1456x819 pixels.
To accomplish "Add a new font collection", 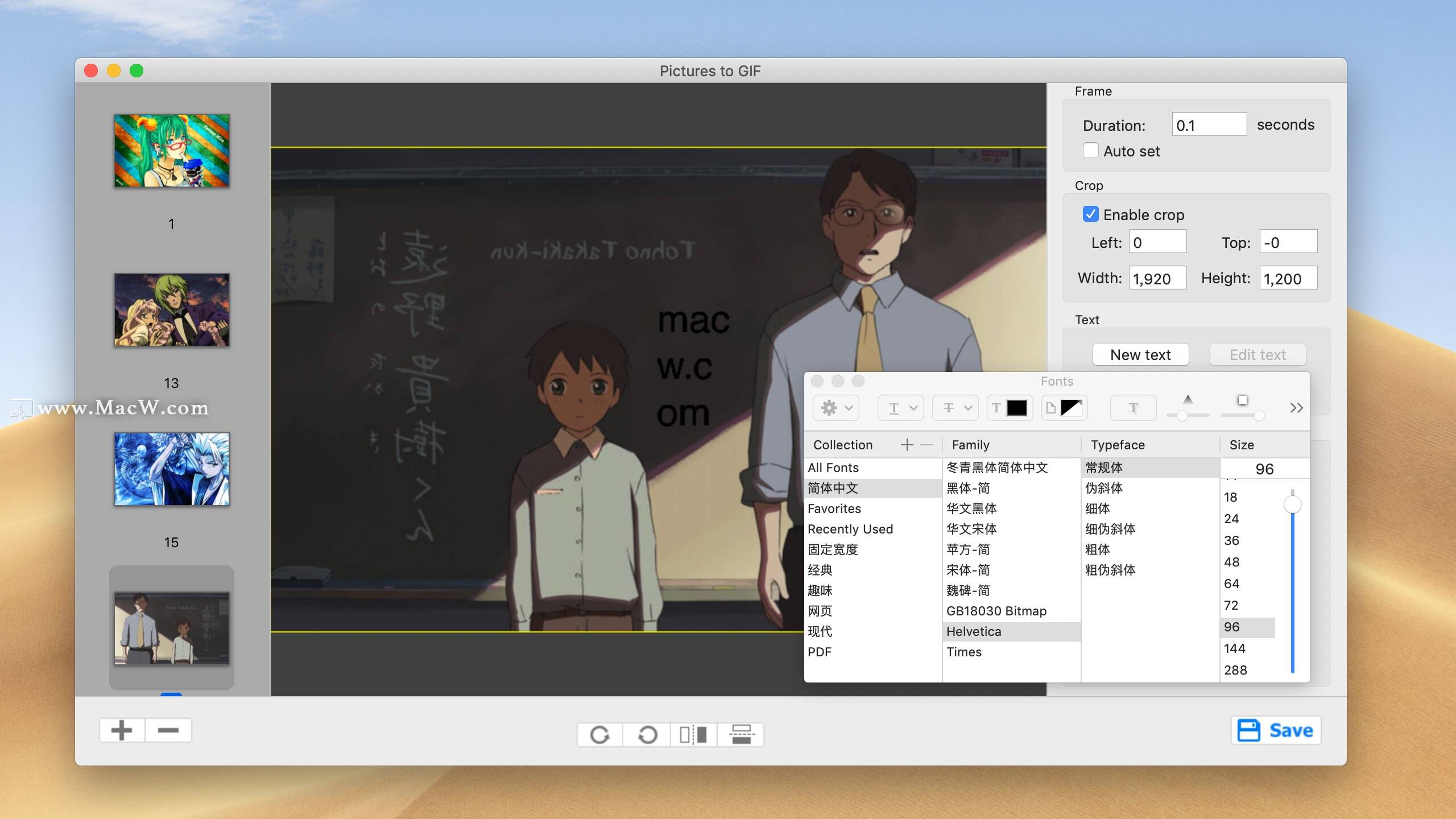I will click(907, 445).
